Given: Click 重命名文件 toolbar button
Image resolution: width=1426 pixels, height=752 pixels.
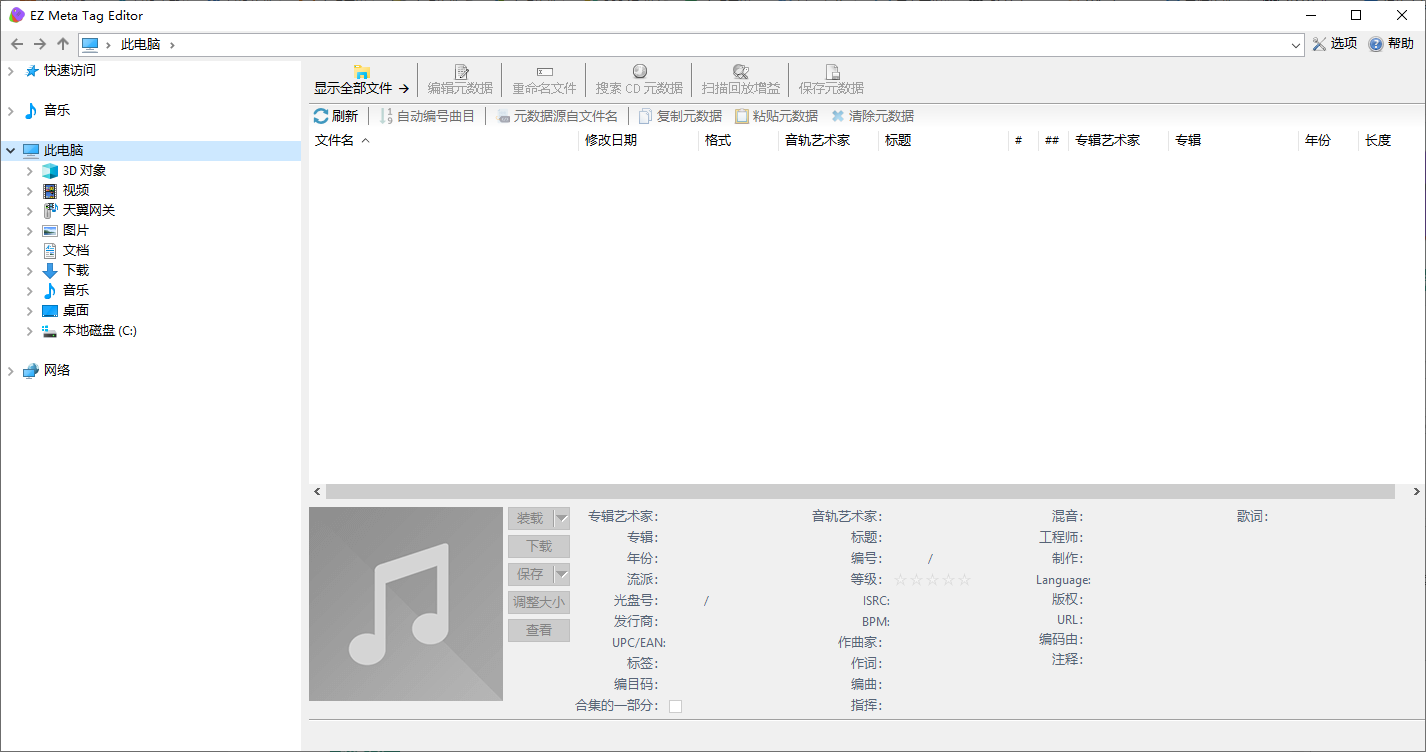Looking at the screenshot, I should point(545,80).
